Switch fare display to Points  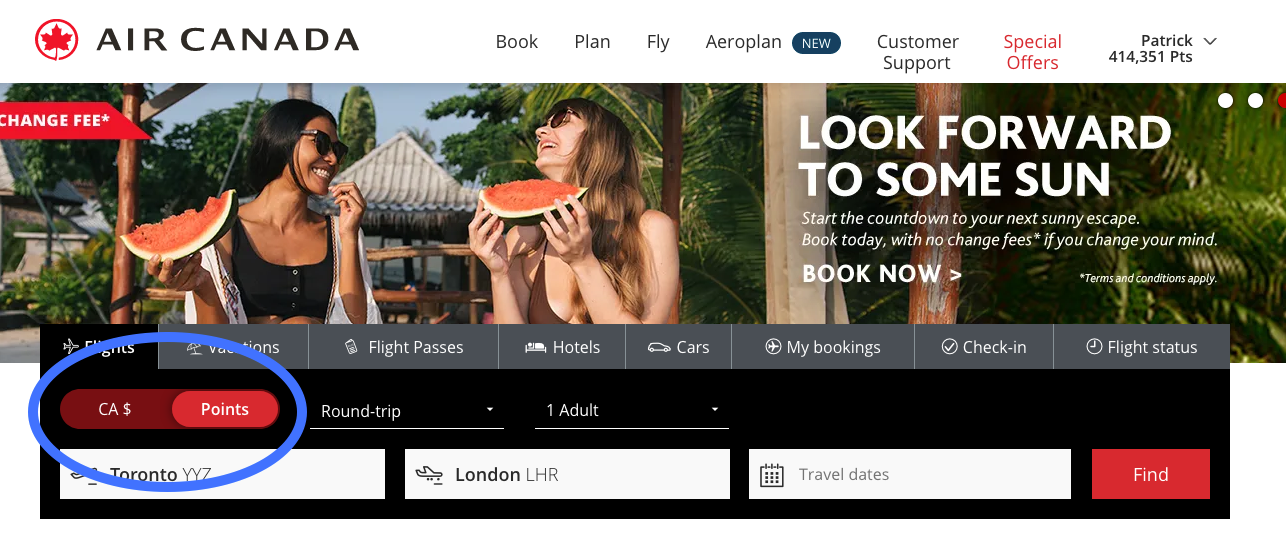coord(225,409)
